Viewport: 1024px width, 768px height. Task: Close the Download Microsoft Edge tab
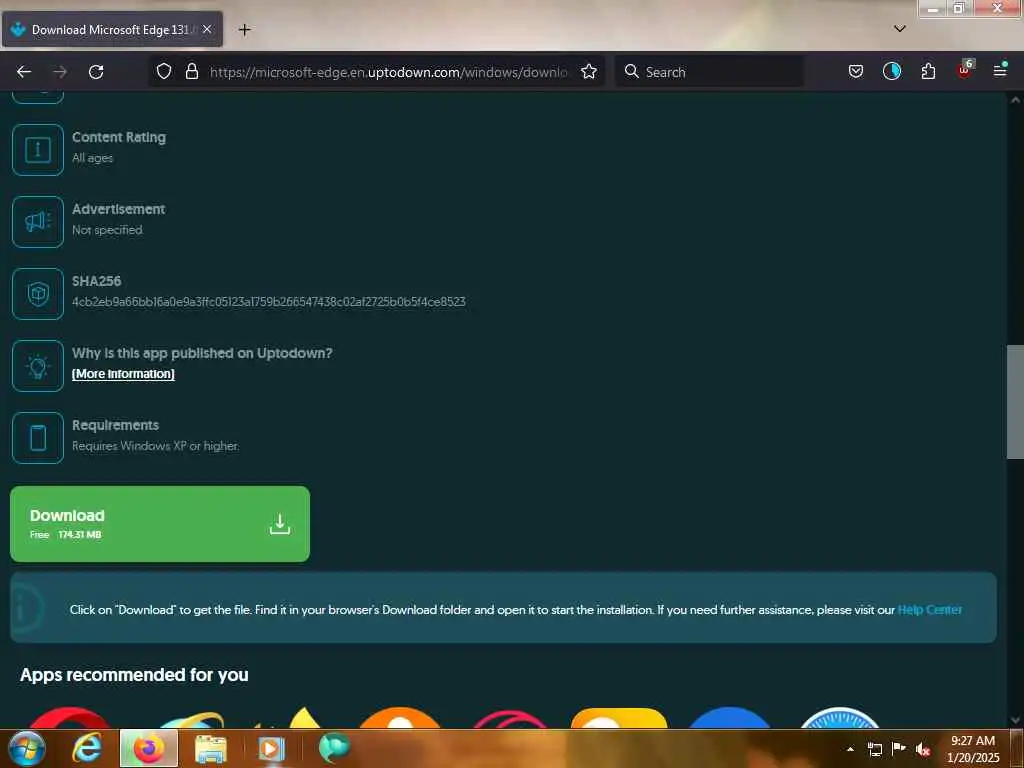[x=207, y=29]
